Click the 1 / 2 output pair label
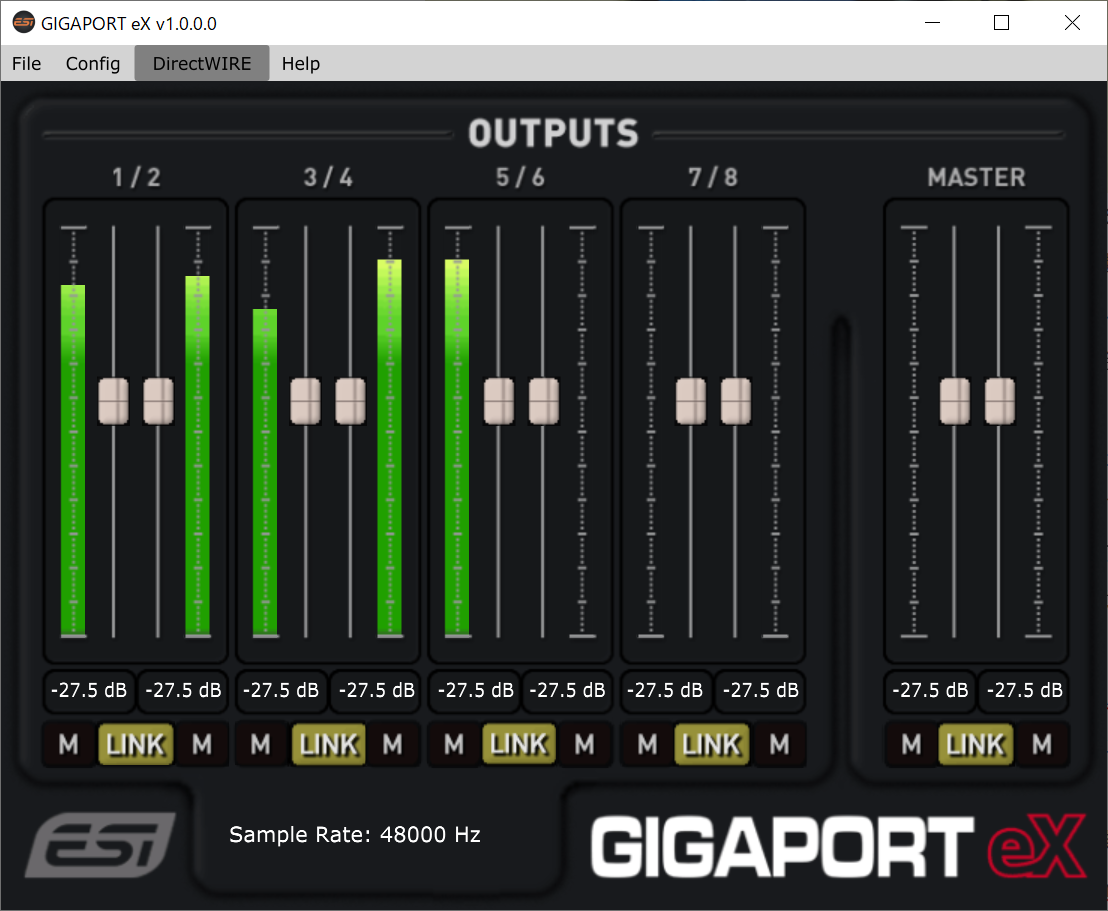Viewport: 1108px width, 911px height. click(x=136, y=177)
